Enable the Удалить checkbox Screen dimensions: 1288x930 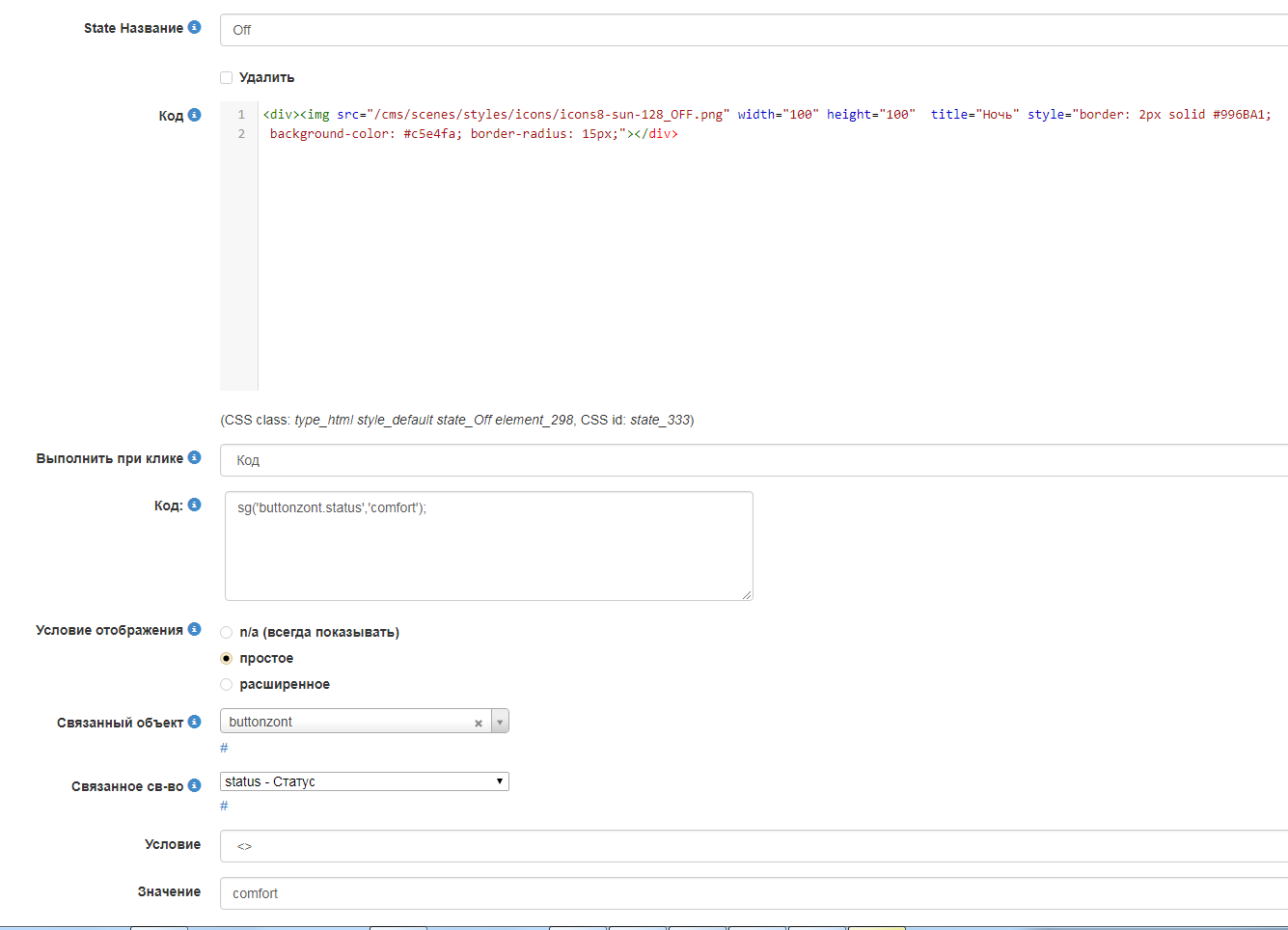point(227,77)
